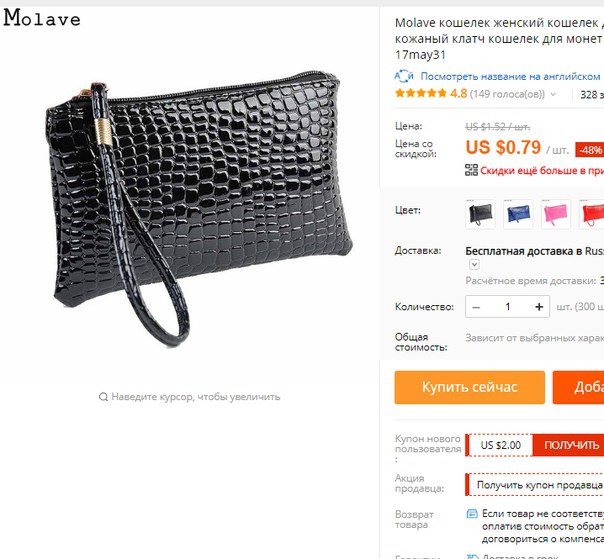Click the orange add to cart button
The height and width of the screenshot is (559, 604).
[579, 387]
